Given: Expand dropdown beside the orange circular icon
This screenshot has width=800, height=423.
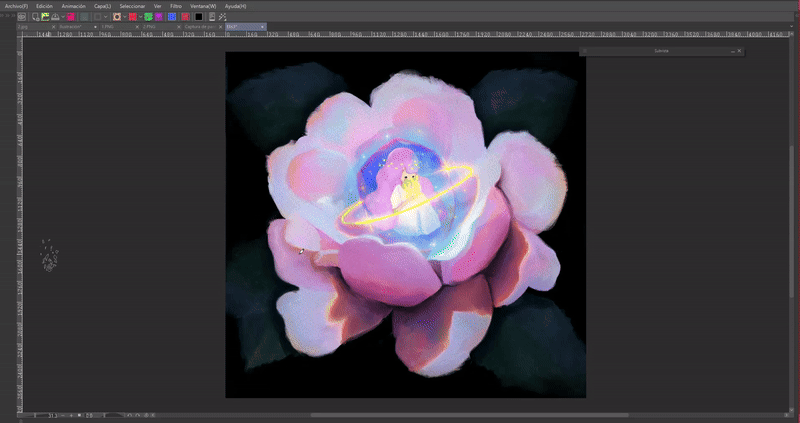Looking at the screenshot, I should tap(124, 17).
